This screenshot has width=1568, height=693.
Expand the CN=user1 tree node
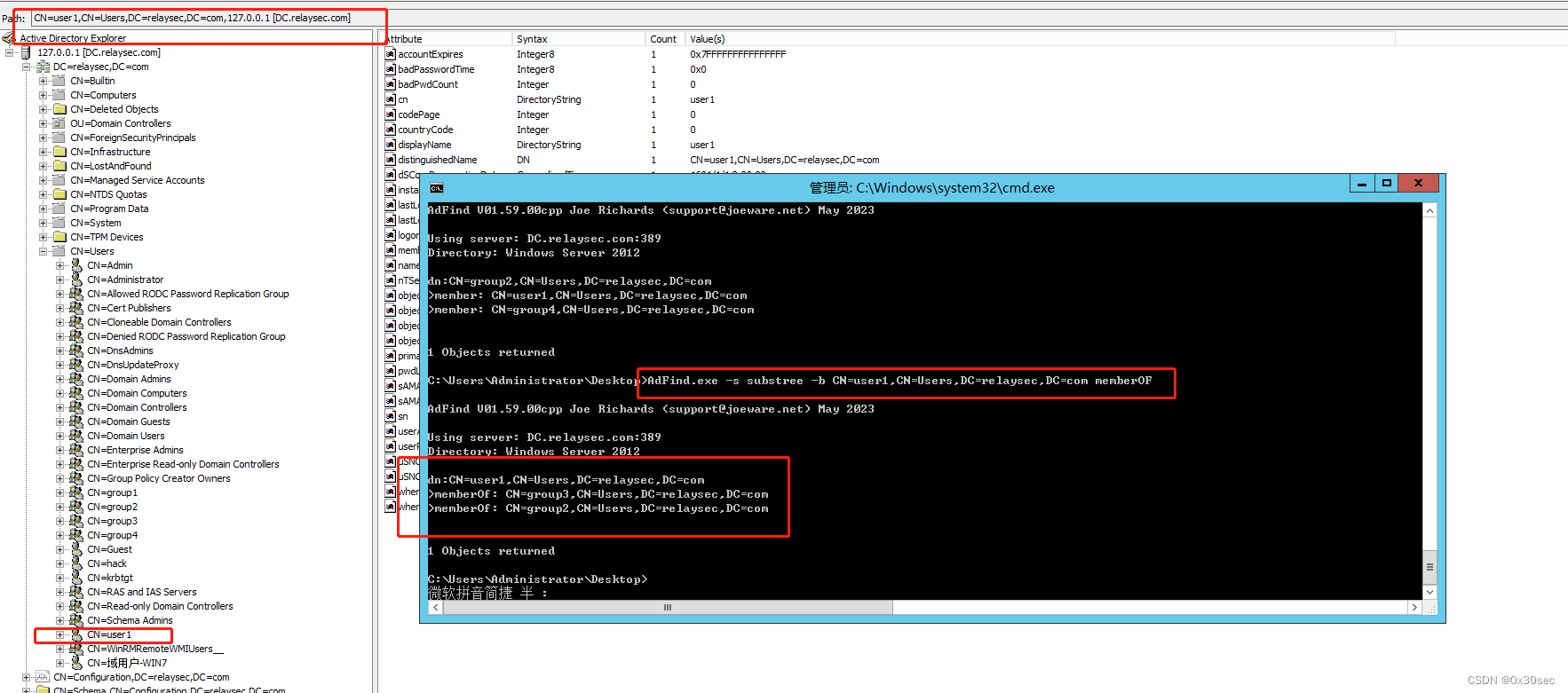click(59, 634)
